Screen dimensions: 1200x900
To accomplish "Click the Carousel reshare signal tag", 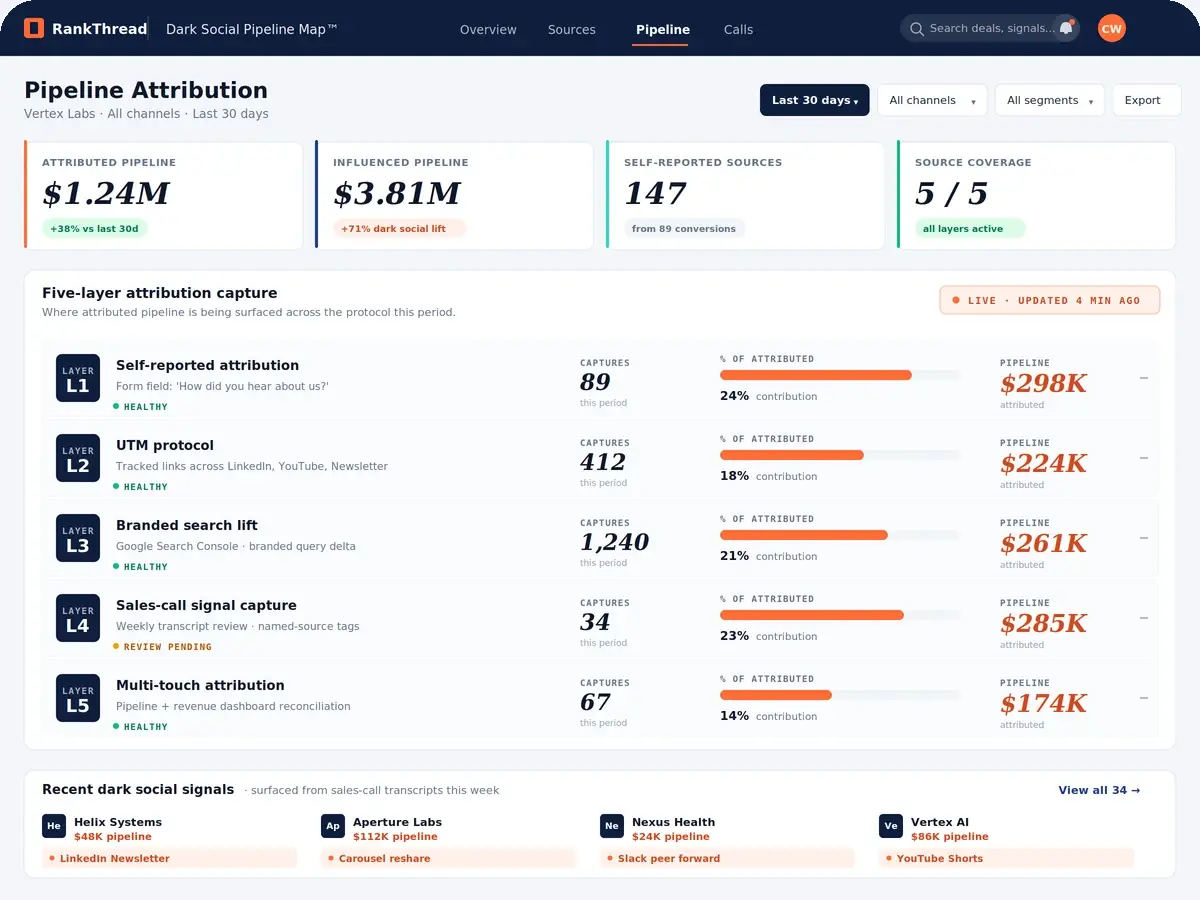I will pos(449,858).
